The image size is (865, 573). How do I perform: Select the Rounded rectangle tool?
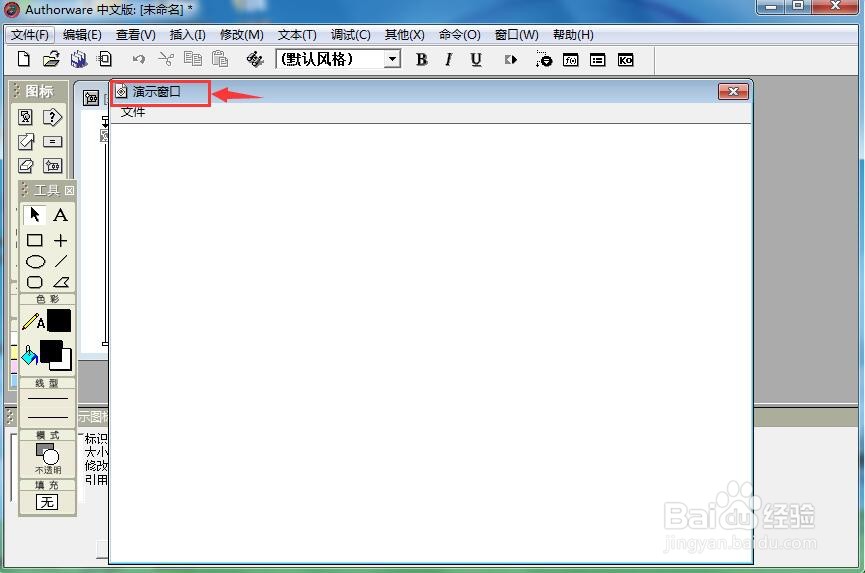(x=35, y=282)
